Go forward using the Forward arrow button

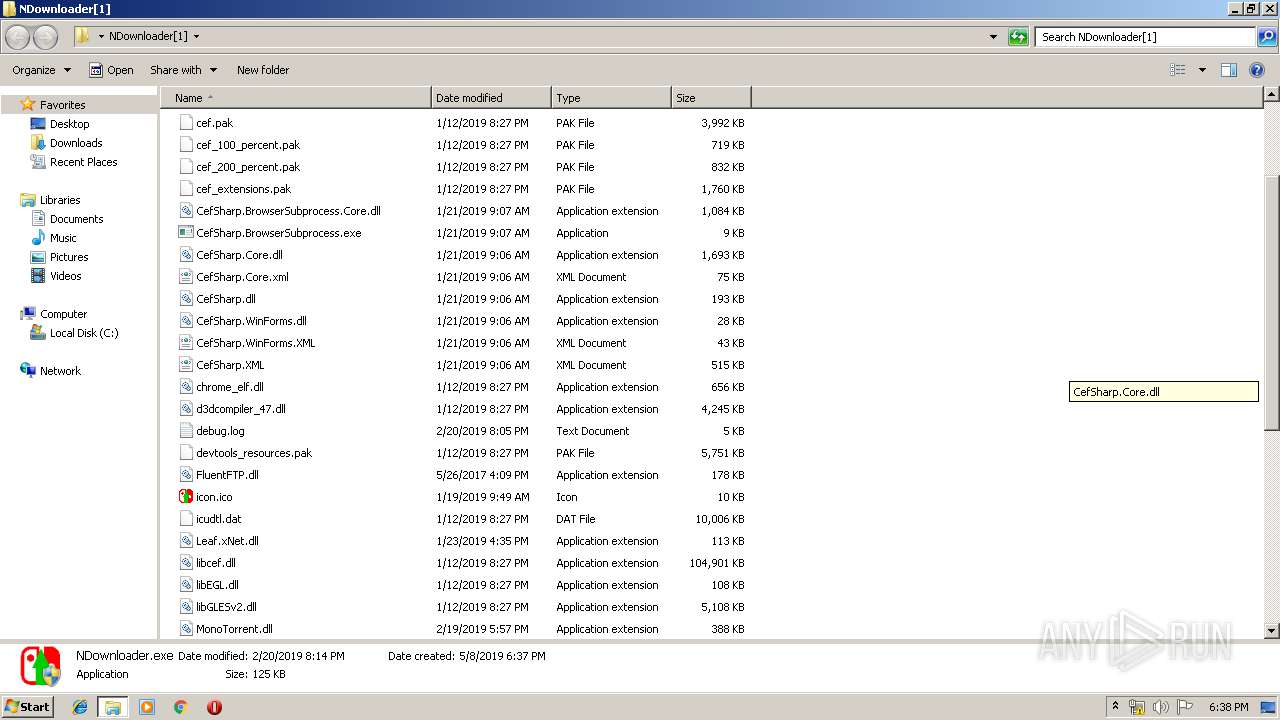tap(46, 37)
